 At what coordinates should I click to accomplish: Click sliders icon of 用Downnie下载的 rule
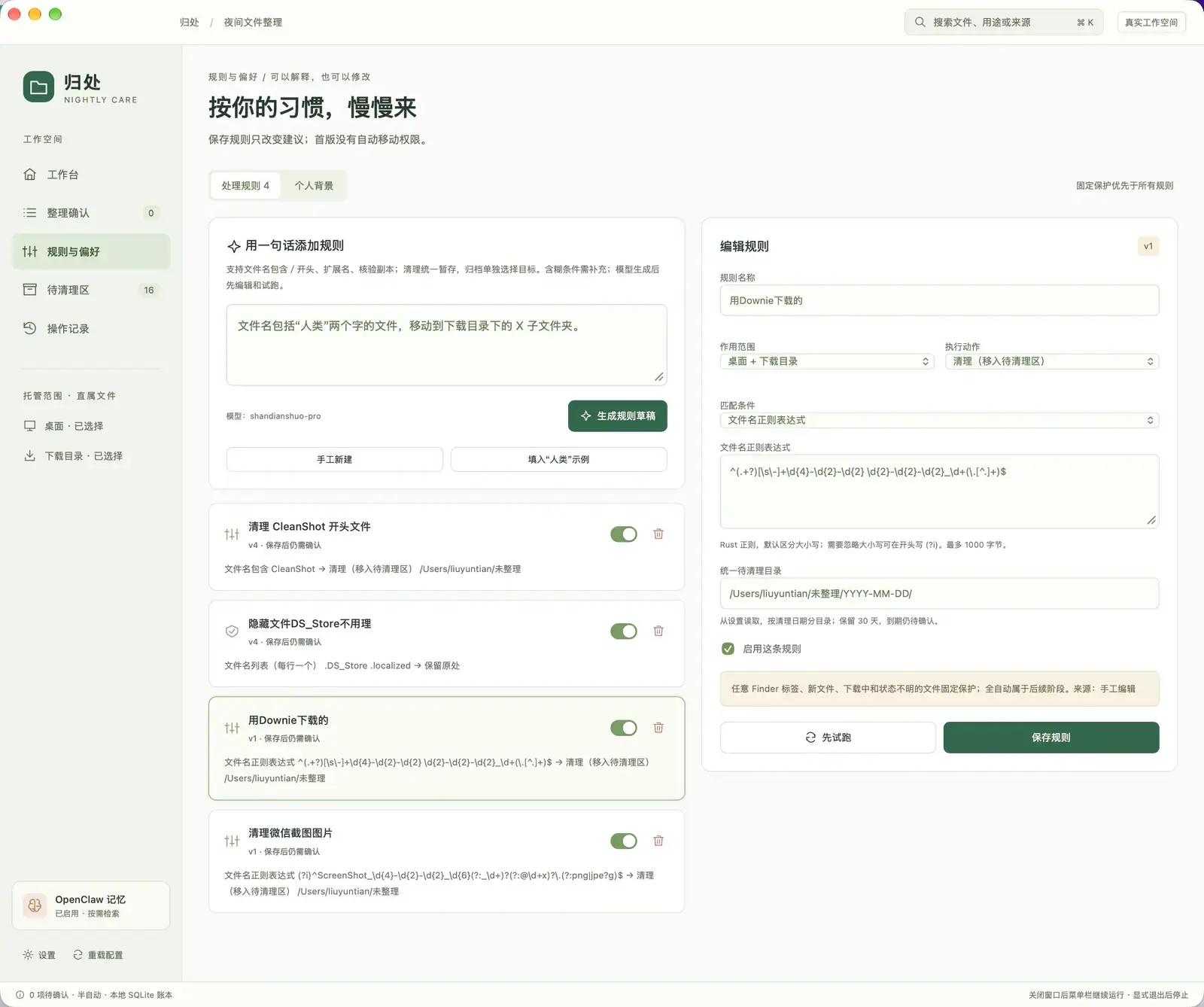click(232, 728)
